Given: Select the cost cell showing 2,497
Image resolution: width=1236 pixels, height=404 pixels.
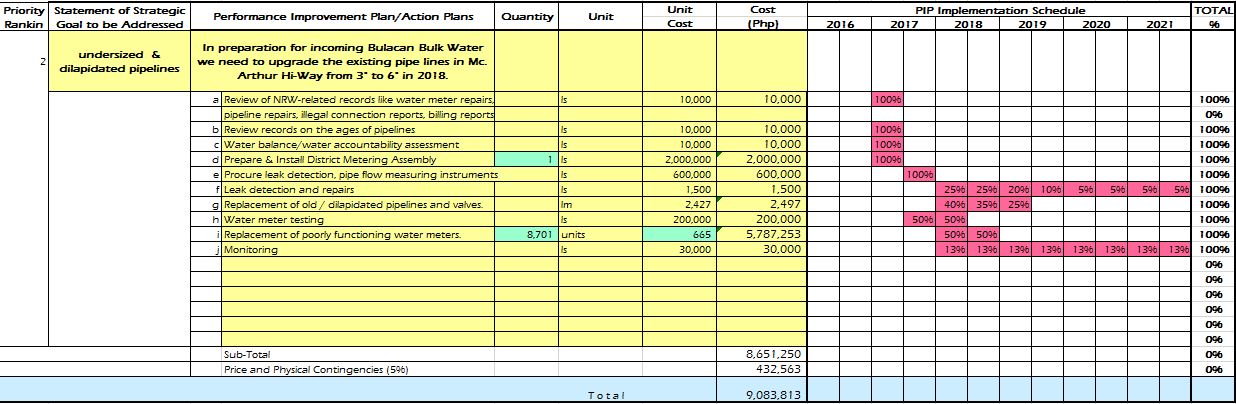Looking at the screenshot, I should [760, 205].
